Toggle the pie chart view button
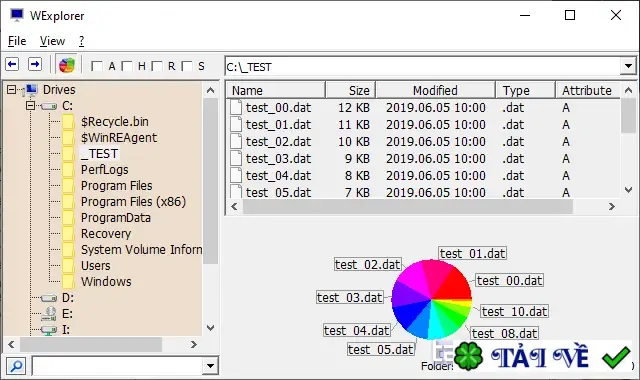The height and width of the screenshot is (380, 640). (x=67, y=65)
